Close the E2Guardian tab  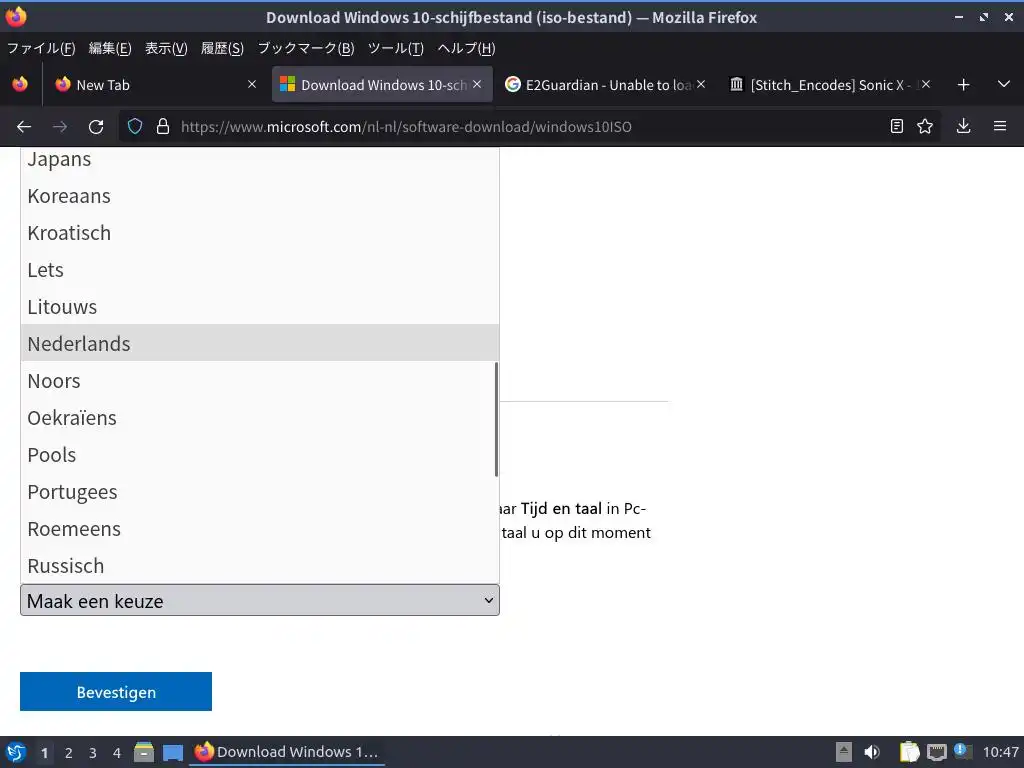(x=701, y=84)
